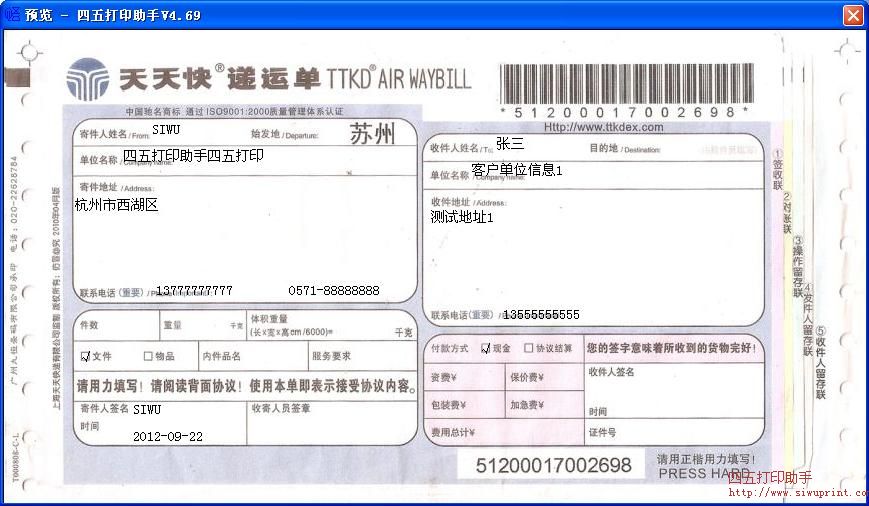Click the 费用总计¥ field
The image size is (869, 506).
[x=504, y=432]
